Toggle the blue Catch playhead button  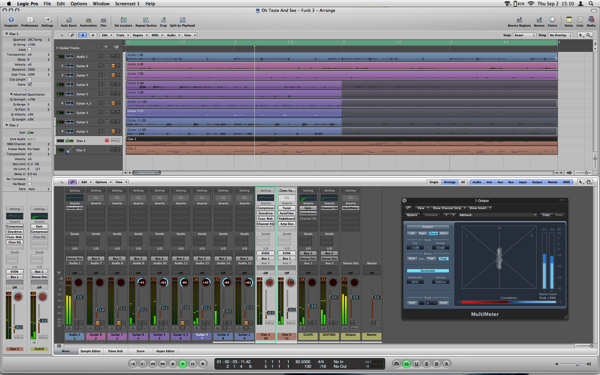pos(82,35)
